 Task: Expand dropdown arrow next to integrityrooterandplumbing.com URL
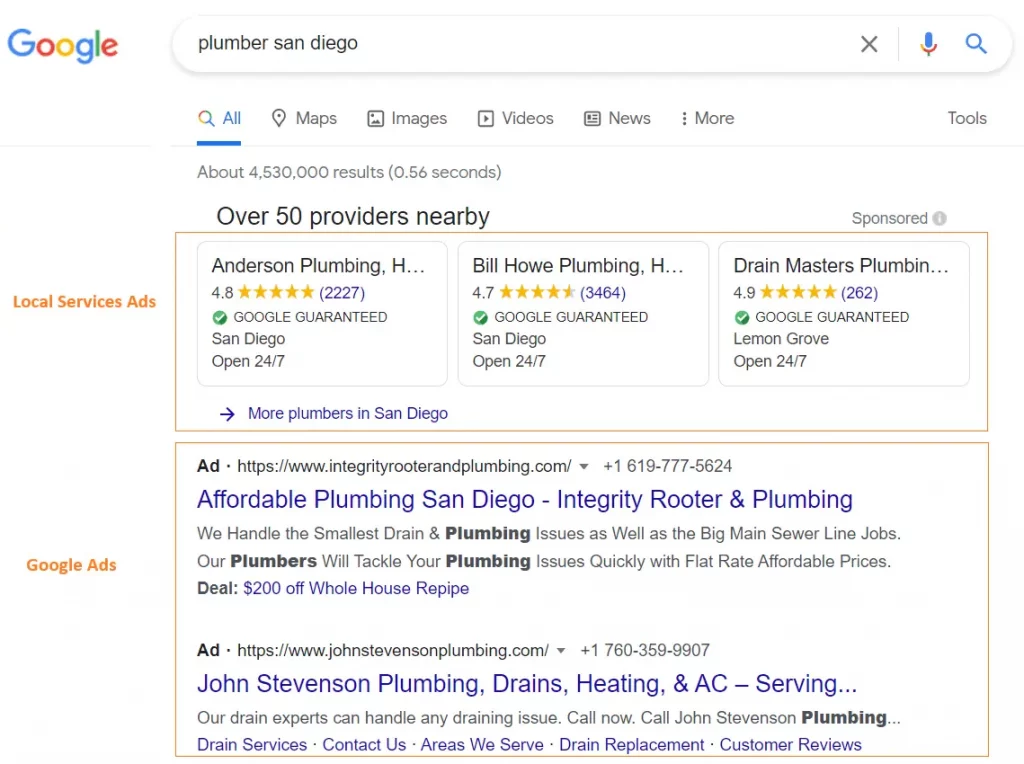coord(584,466)
